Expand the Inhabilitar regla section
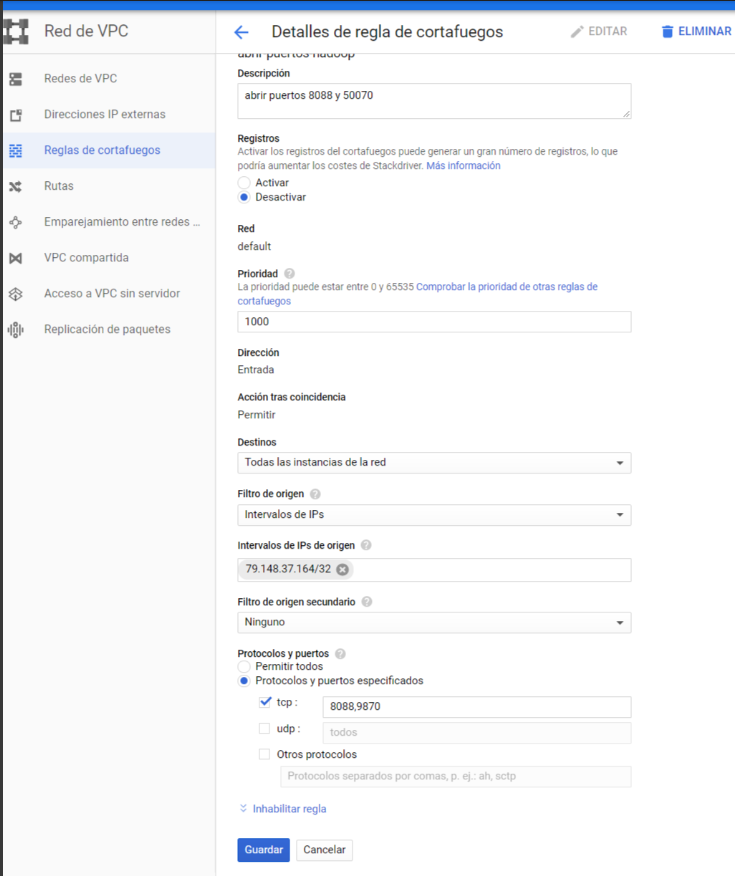 [x=282, y=809]
